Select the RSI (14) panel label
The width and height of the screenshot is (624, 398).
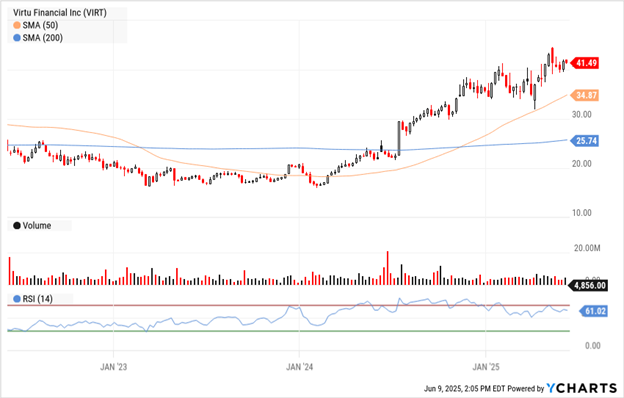click(x=33, y=298)
